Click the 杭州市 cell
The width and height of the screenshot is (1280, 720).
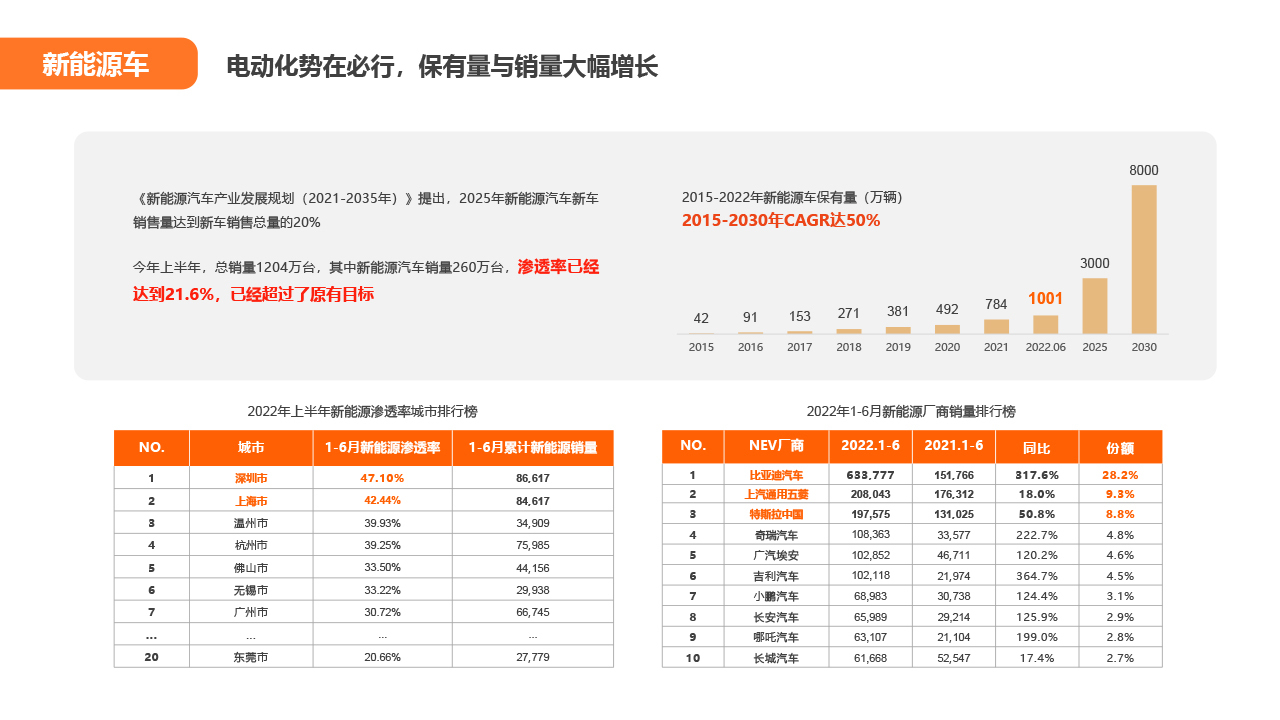[251, 545]
